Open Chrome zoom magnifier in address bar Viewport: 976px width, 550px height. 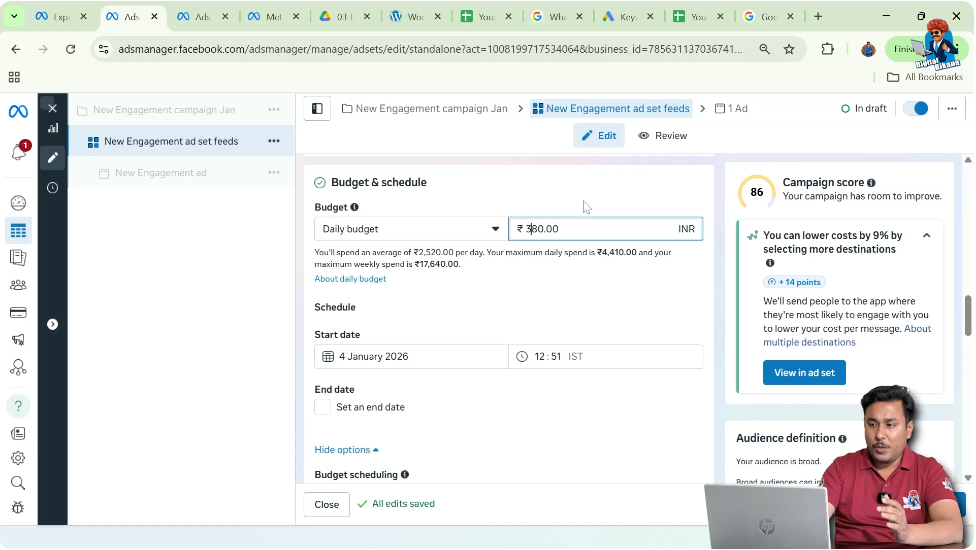(x=764, y=49)
